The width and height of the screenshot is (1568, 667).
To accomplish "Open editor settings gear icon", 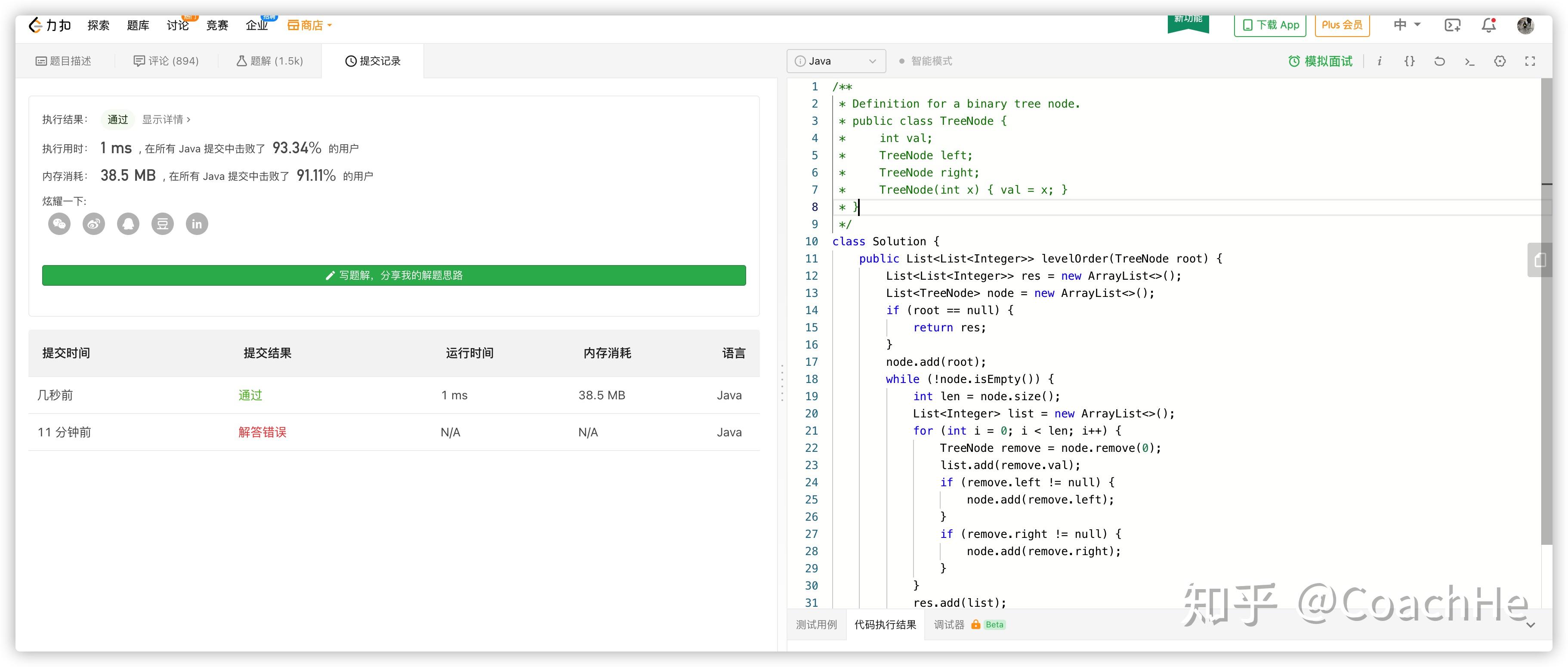I will [x=1500, y=61].
